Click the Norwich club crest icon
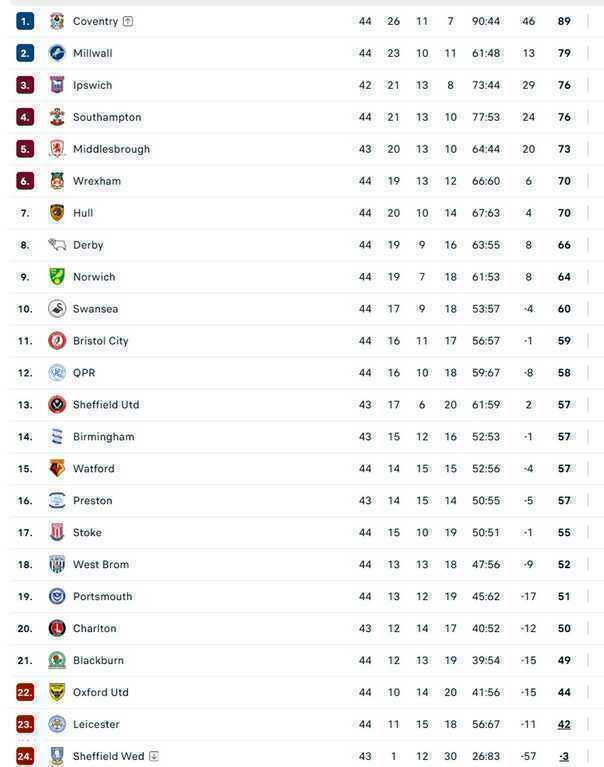604x767 pixels. [x=57, y=277]
